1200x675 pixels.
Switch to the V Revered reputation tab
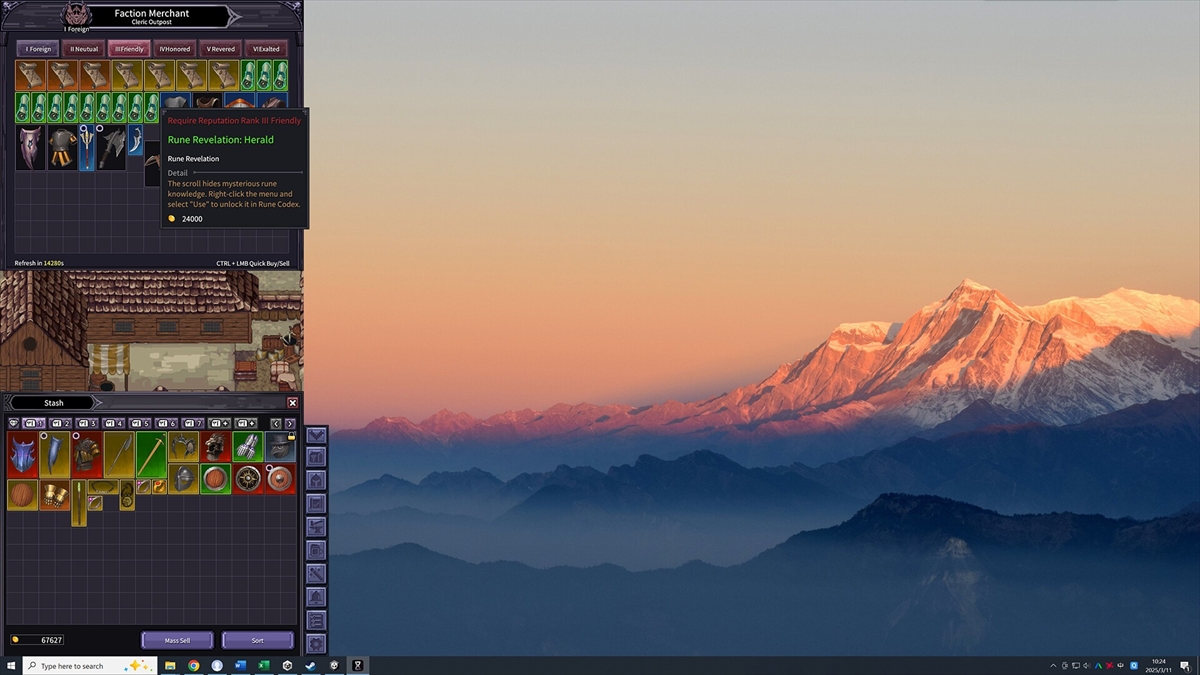tap(220, 49)
